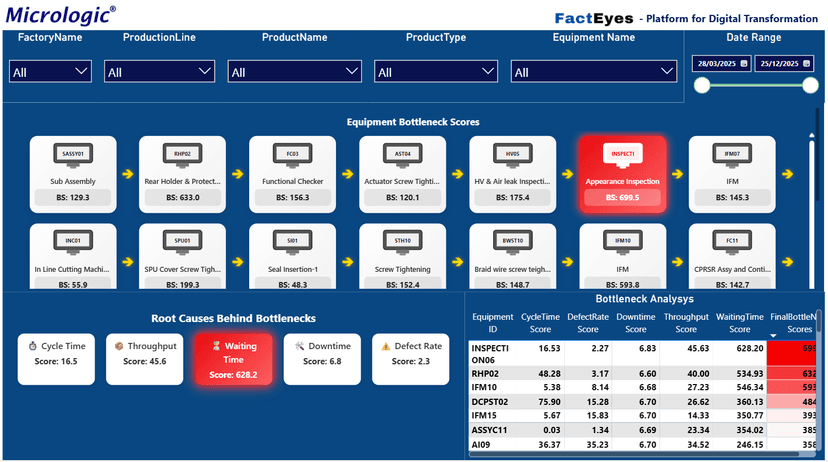This screenshot has width=828, height=462.
Task: Open the FactoryName dropdown
Action: pos(51,72)
